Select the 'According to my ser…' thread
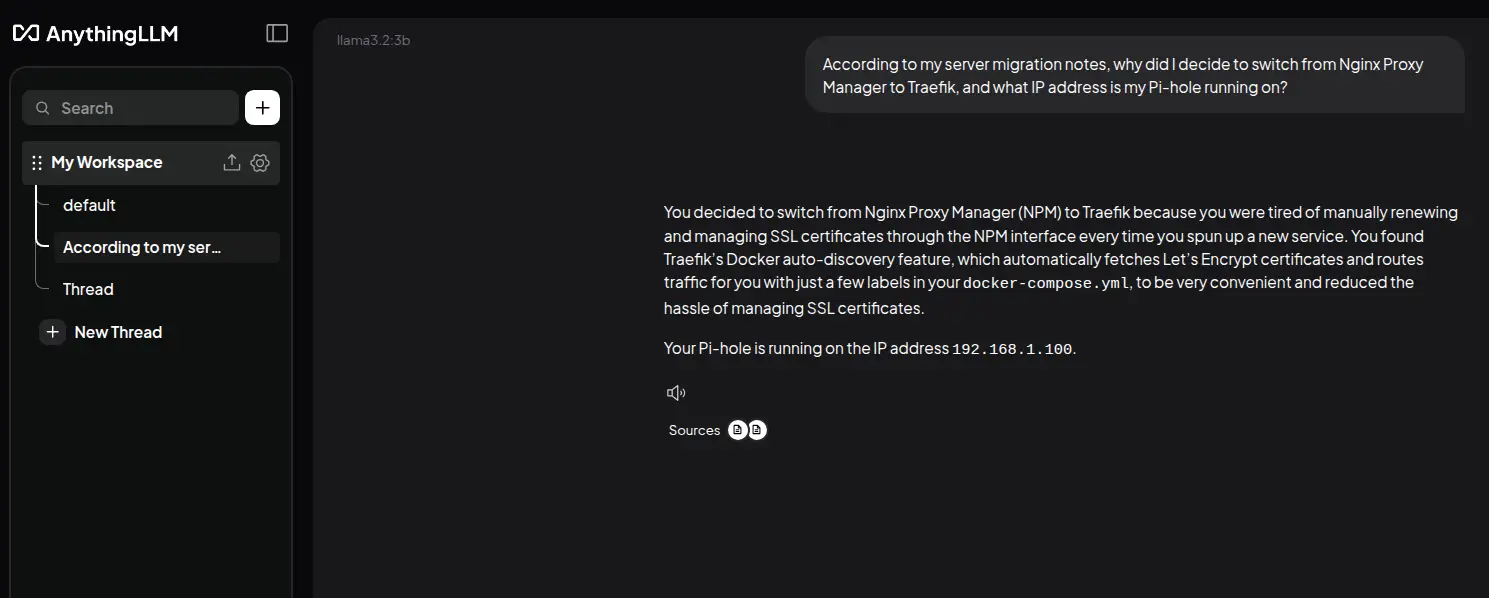The image size is (1489, 598). pos(166,247)
